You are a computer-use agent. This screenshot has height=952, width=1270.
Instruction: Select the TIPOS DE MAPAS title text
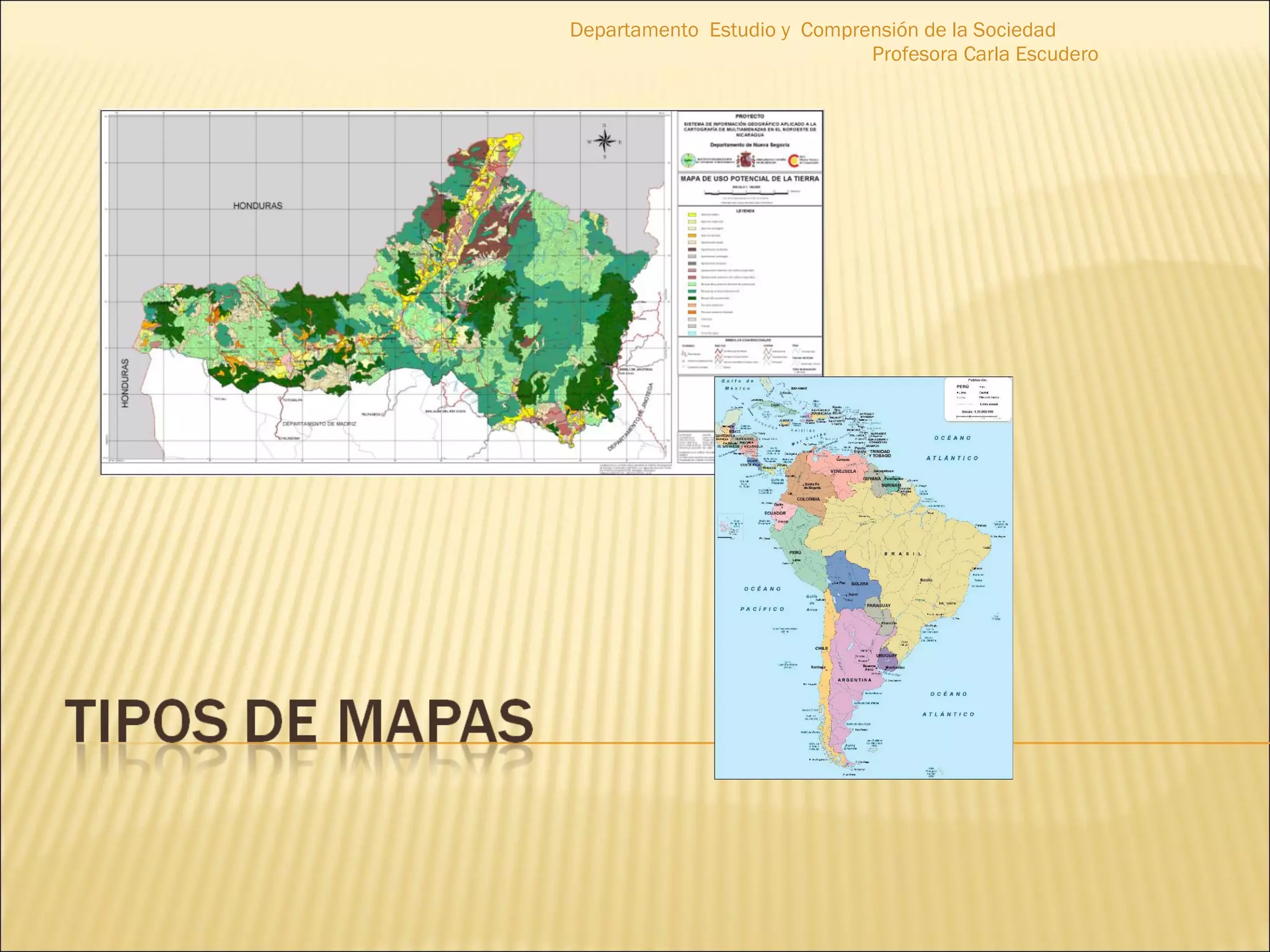(x=299, y=721)
